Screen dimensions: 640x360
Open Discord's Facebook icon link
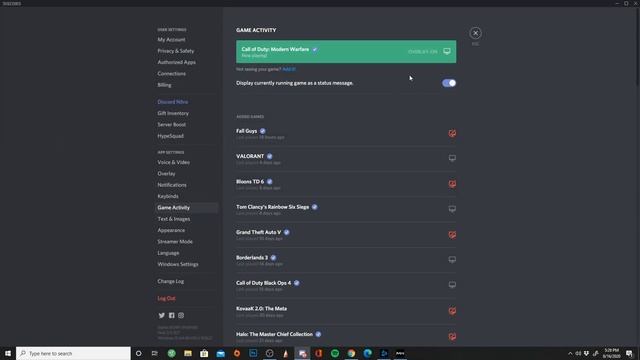(171, 316)
